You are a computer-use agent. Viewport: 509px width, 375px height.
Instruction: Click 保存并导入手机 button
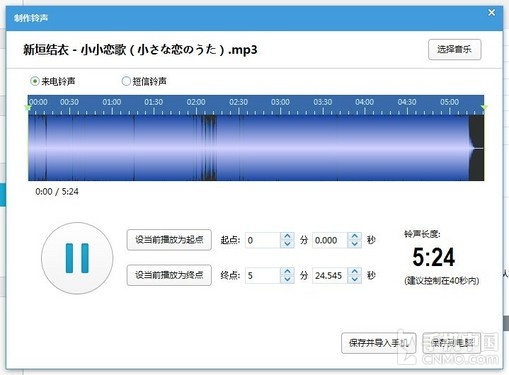pyautogui.click(x=379, y=343)
